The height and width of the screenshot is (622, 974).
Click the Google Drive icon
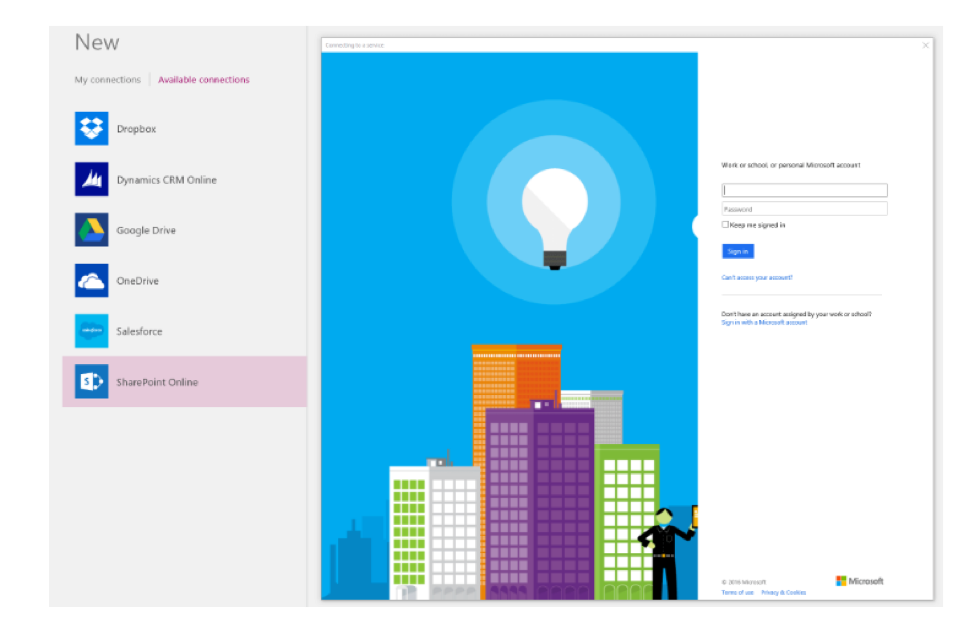(x=91, y=230)
